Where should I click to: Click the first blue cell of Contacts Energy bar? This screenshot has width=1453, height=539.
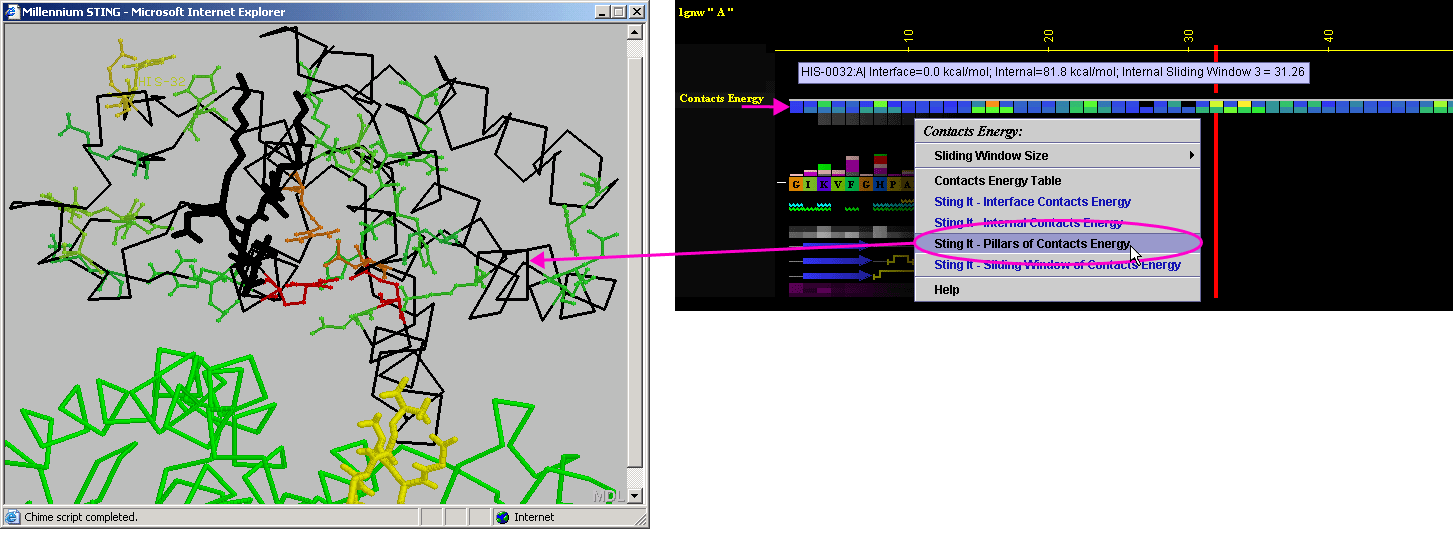(796, 106)
